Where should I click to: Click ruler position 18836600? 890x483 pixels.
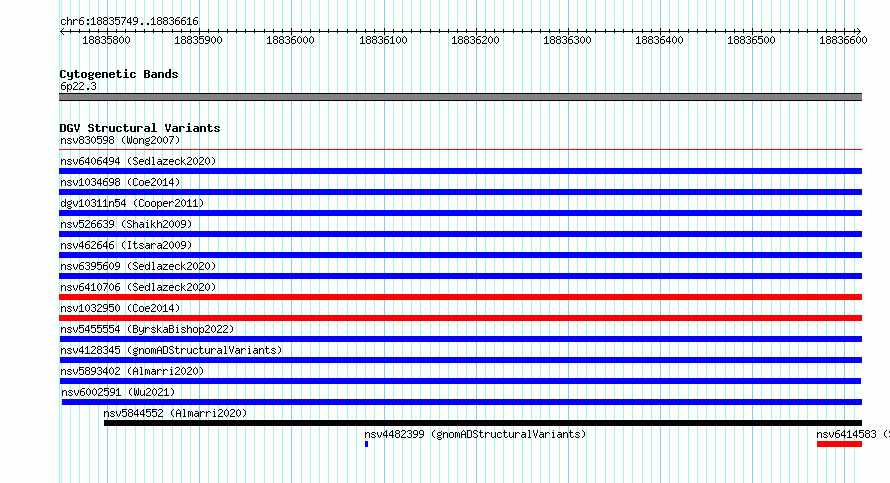pyautogui.click(x=843, y=40)
